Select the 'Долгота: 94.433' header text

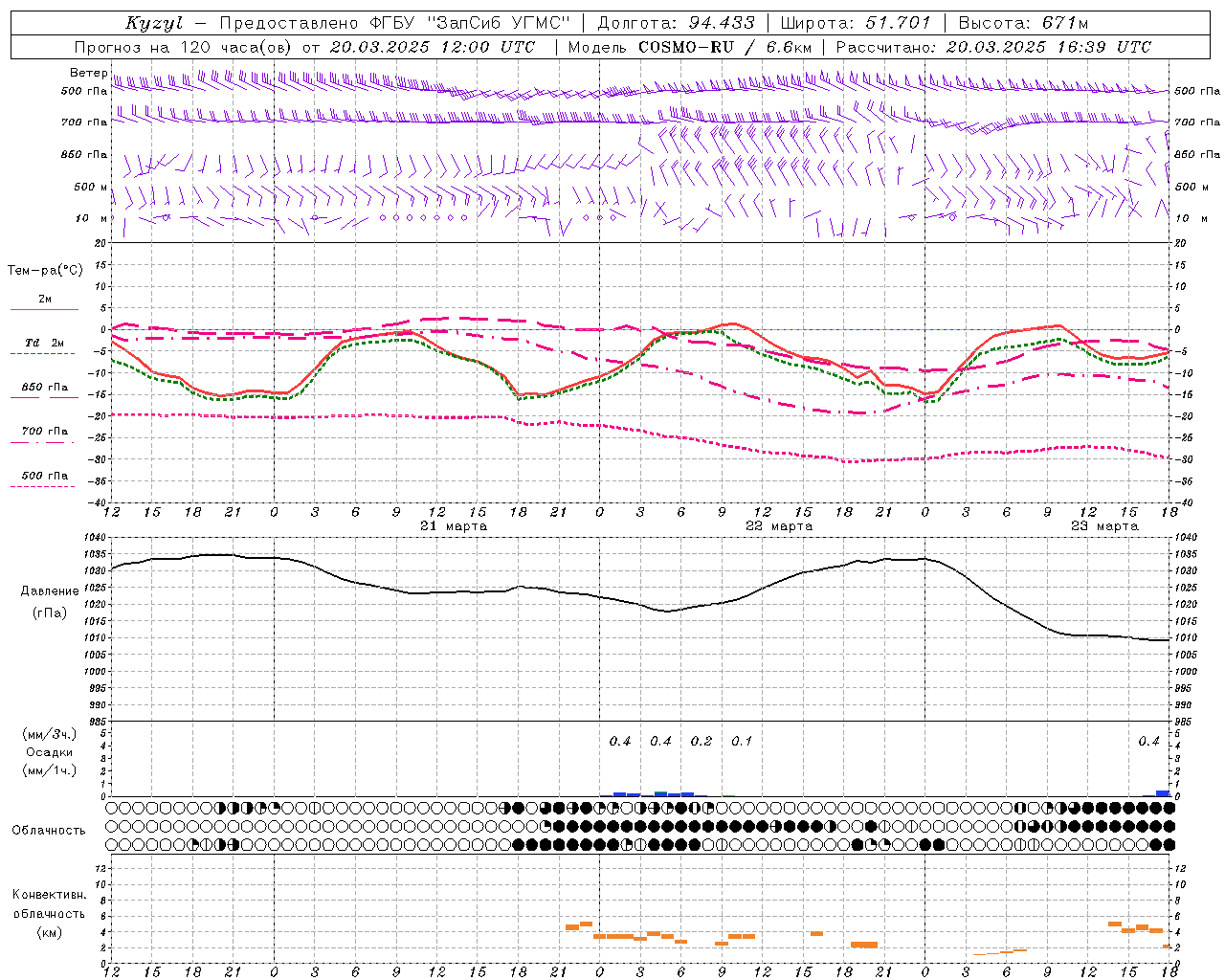[x=676, y=23]
